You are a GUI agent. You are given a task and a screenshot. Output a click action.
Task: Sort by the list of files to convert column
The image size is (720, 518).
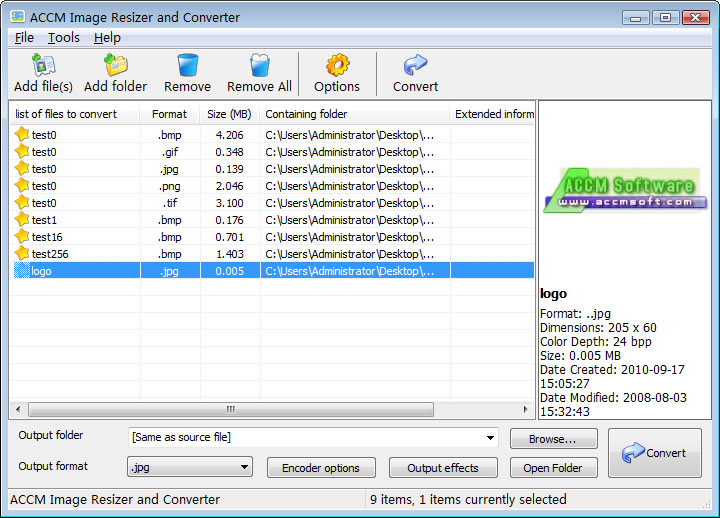pos(75,114)
